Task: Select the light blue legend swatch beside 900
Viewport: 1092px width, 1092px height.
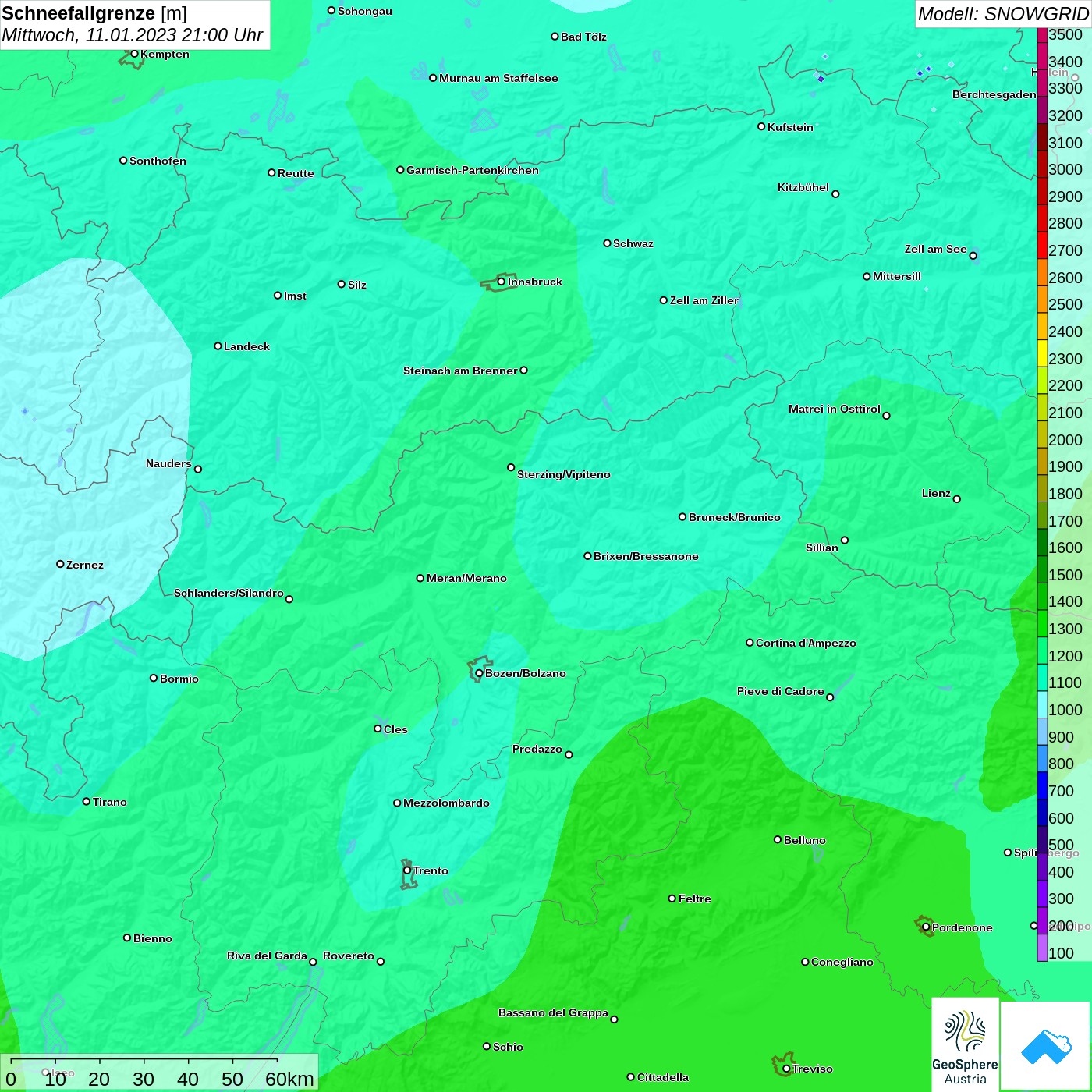Action: [x=1042, y=732]
